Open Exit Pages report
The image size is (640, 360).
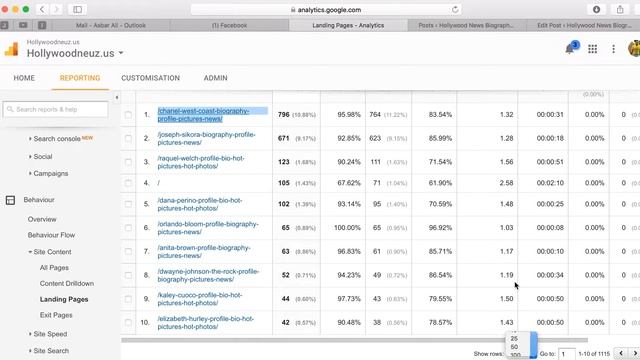[56, 315]
